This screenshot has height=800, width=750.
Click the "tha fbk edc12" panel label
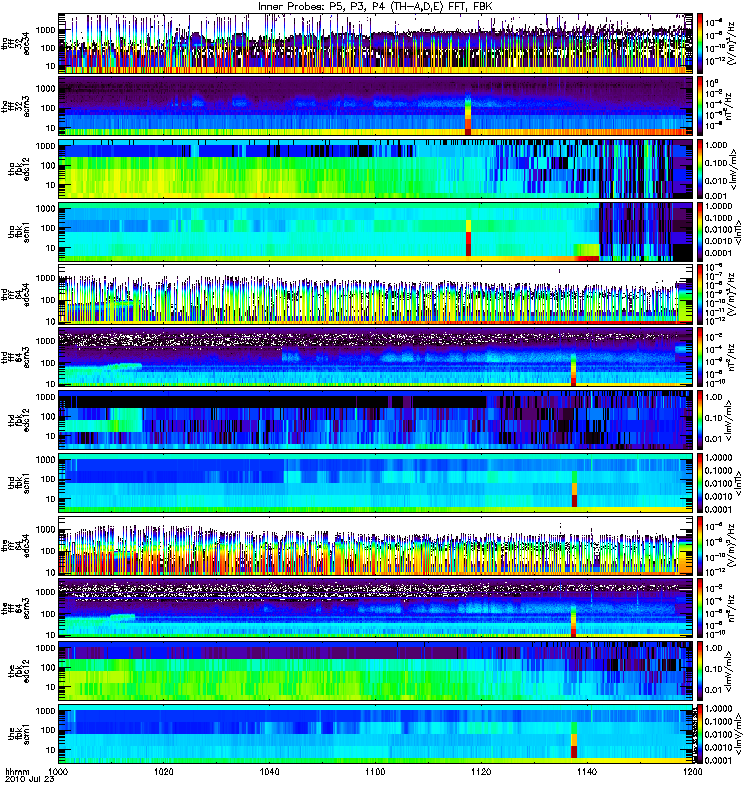[19, 169]
